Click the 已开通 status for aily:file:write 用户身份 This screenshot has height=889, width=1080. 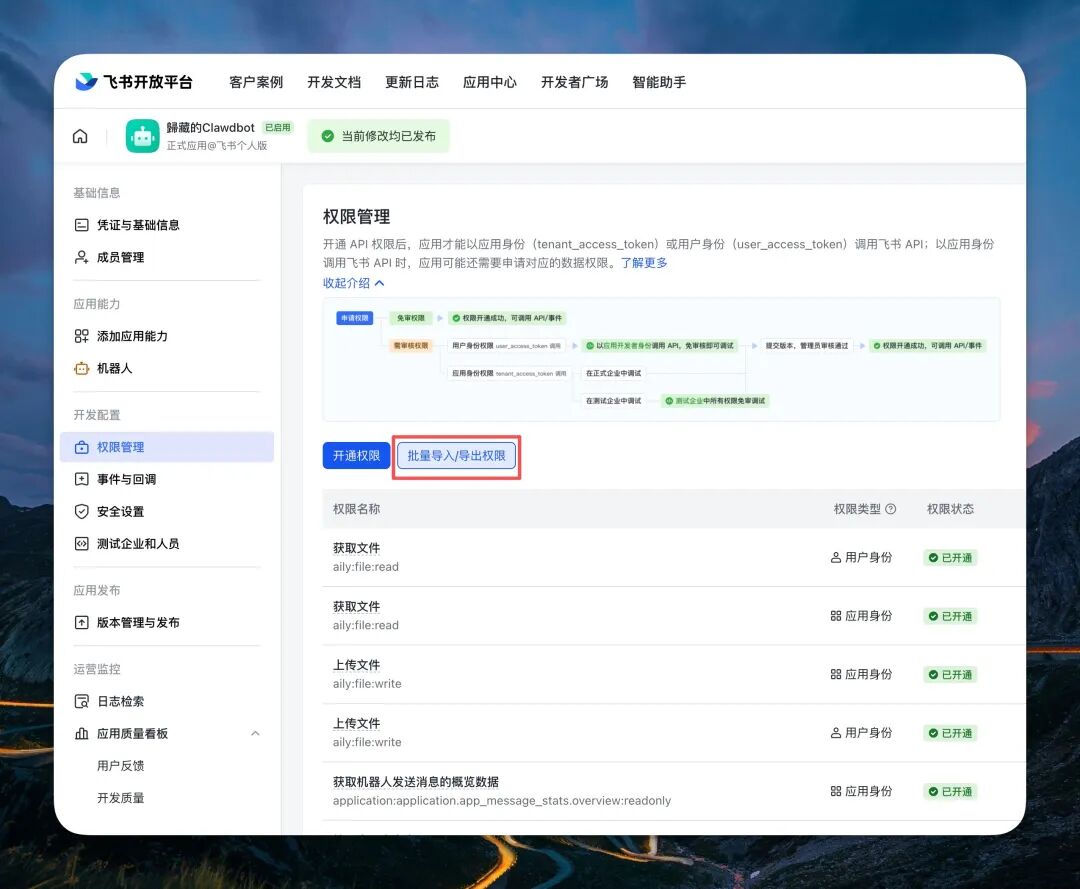coord(949,732)
